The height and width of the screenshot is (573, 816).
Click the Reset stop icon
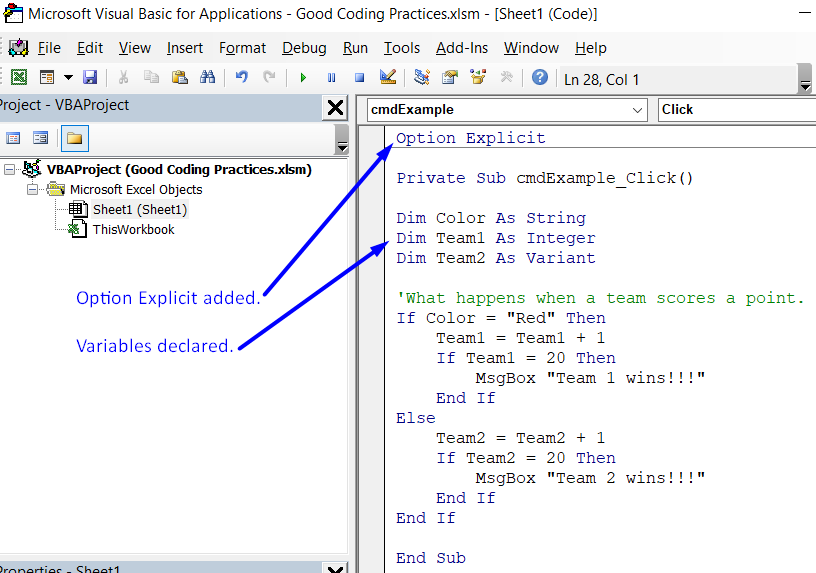[x=359, y=78]
